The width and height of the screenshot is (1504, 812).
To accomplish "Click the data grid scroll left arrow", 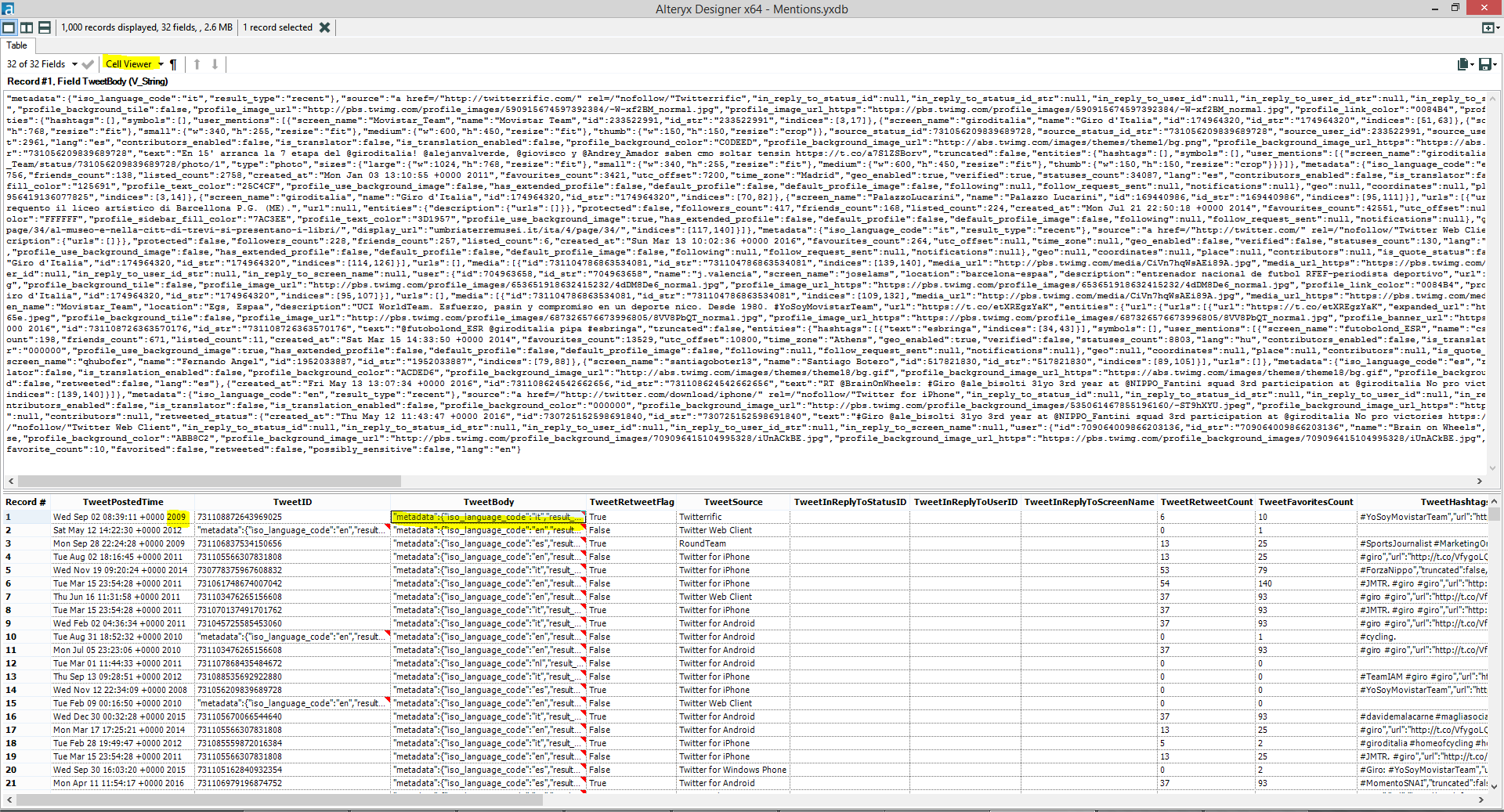I will pos(10,799).
